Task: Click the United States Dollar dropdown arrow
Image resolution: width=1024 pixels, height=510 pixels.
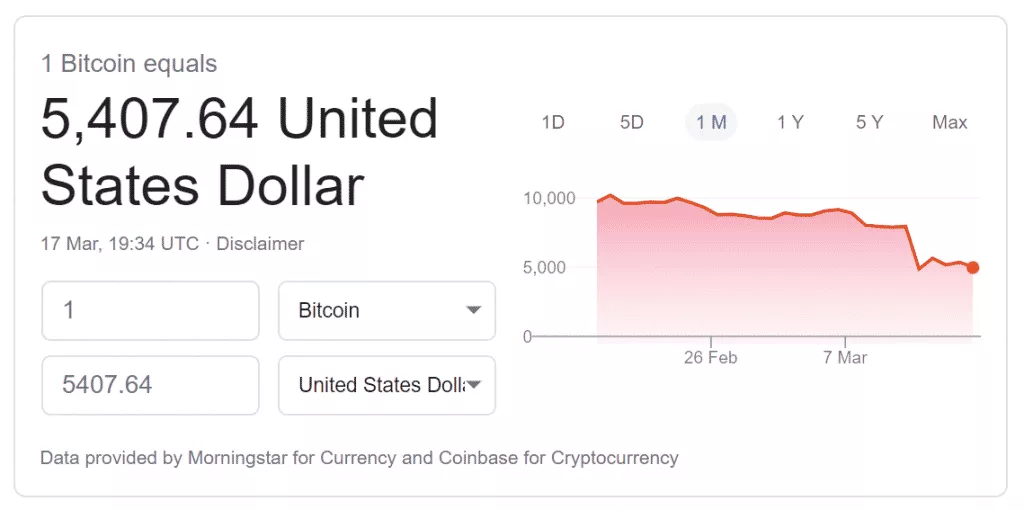Action: click(474, 385)
